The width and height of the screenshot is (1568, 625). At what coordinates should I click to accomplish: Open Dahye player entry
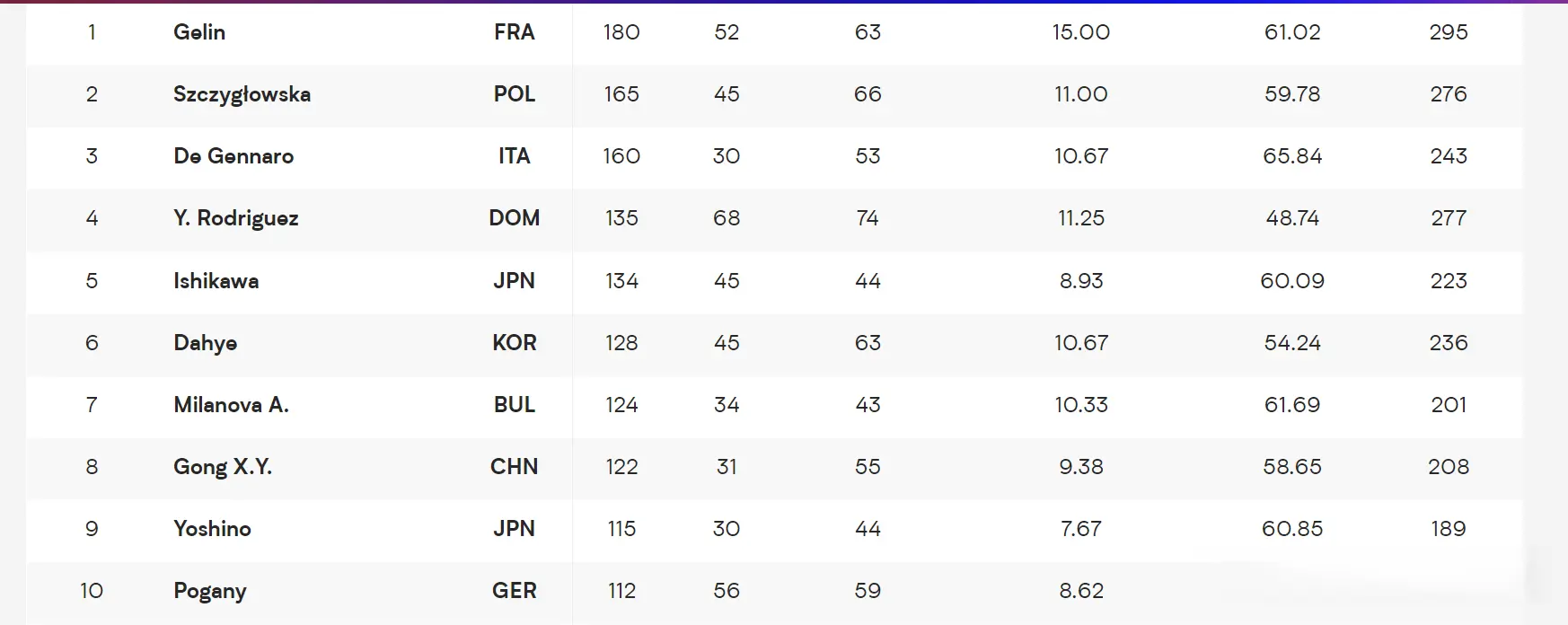pyautogui.click(x=206, y=343)
